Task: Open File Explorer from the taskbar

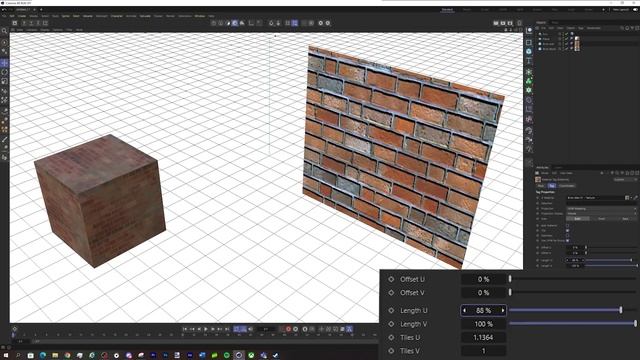Action: (55, 356)
